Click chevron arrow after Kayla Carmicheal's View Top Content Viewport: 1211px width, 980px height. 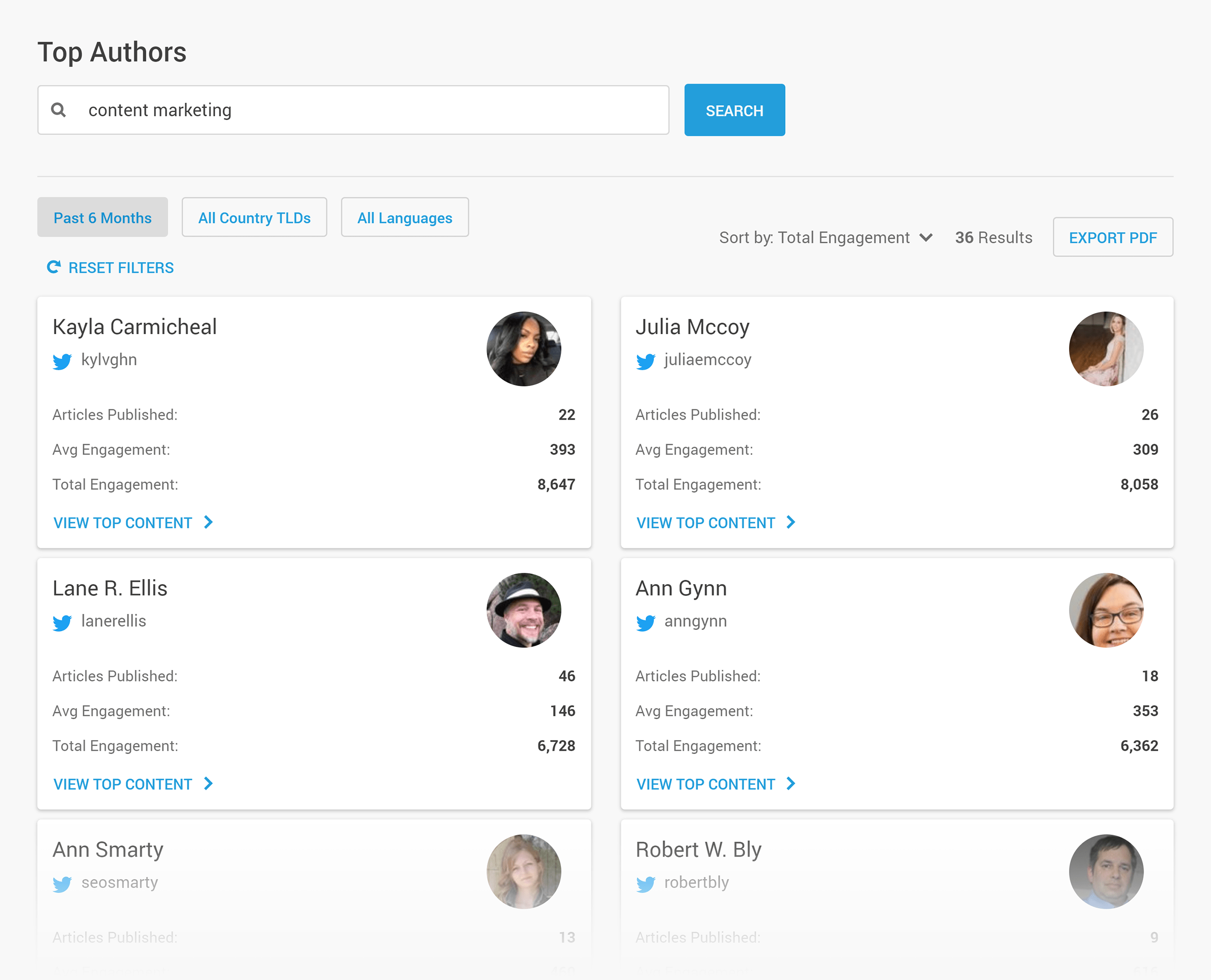(208, 522)
